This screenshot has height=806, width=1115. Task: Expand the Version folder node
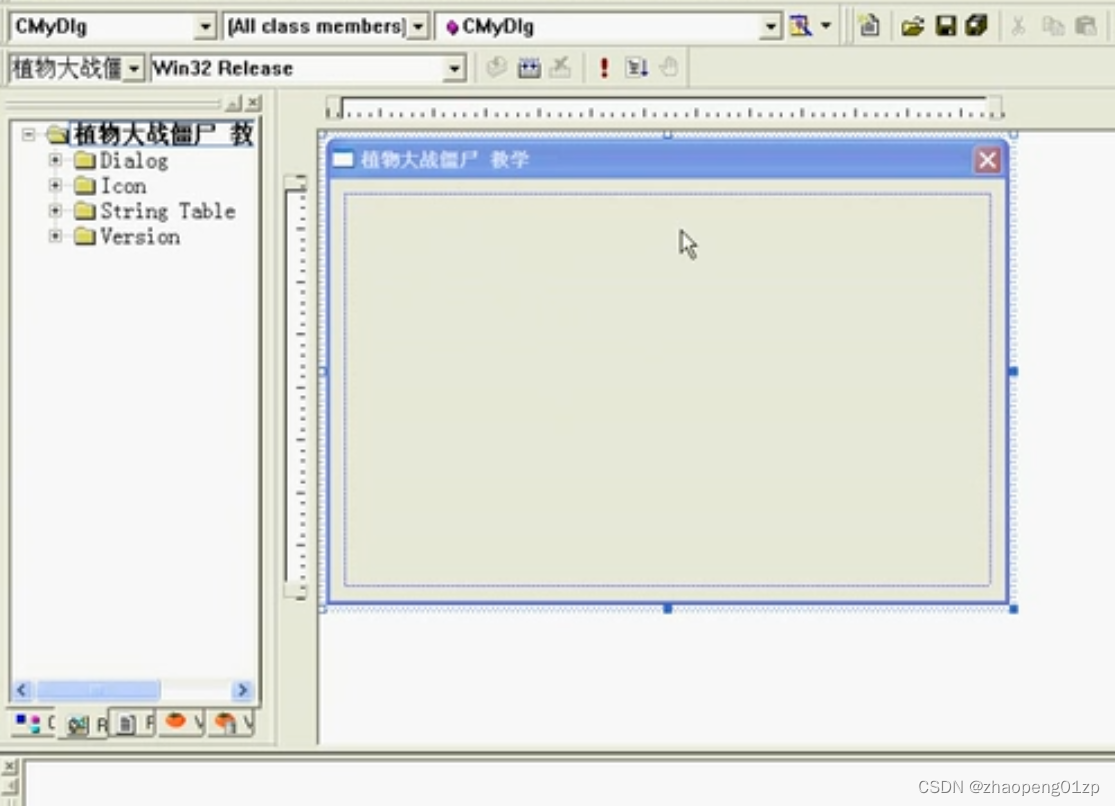click(x=55, y=236)
